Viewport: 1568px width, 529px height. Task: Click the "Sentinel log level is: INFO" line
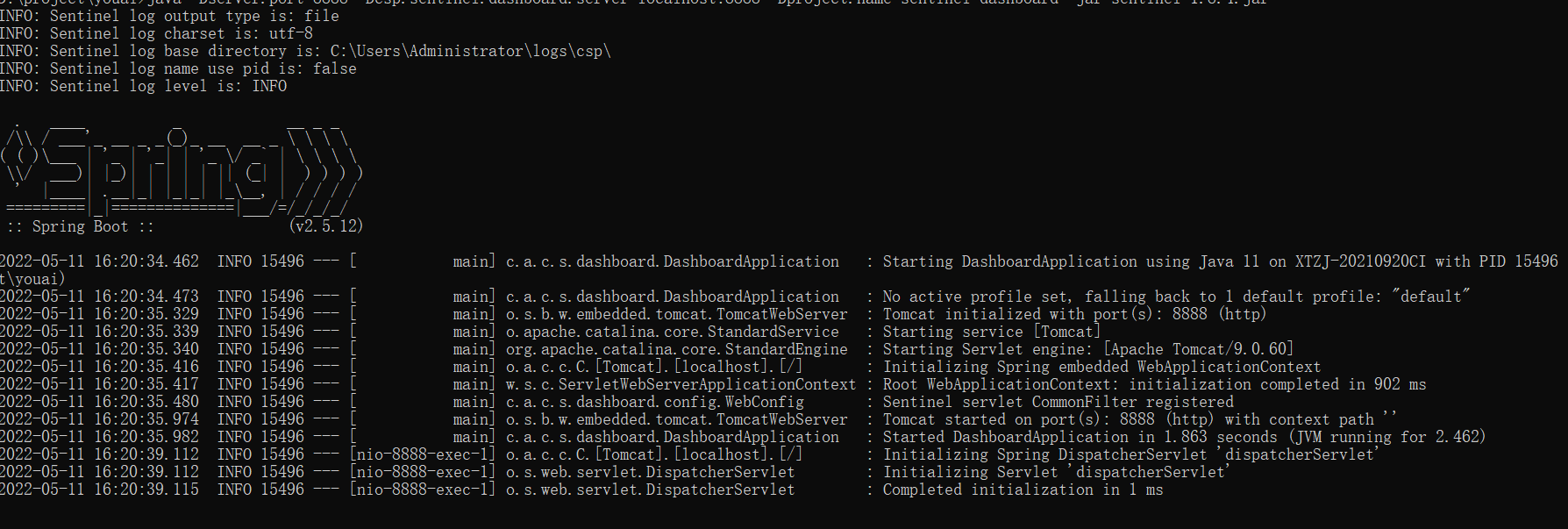(143, 86)
